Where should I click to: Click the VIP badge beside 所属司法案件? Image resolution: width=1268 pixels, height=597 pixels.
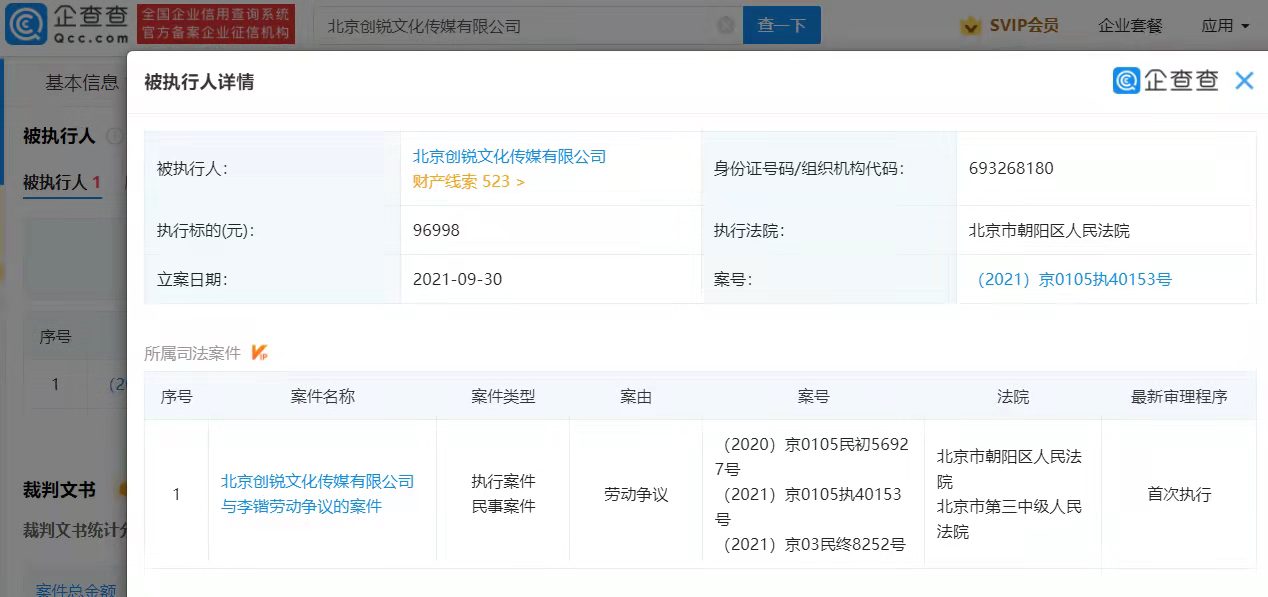pos(260,353)
